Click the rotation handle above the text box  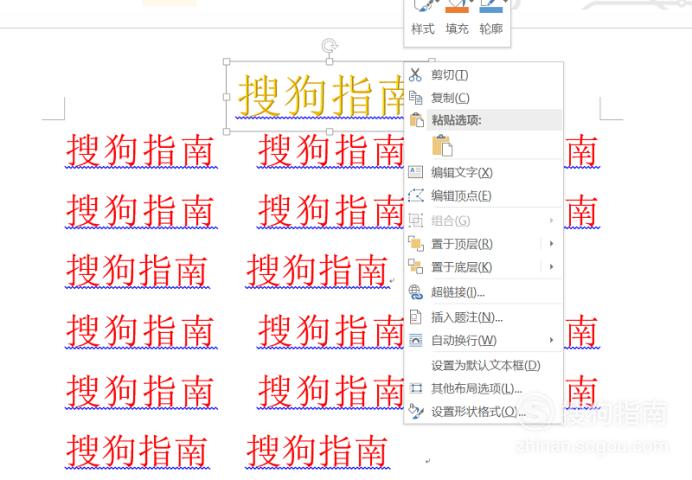(x=329, y=45)
